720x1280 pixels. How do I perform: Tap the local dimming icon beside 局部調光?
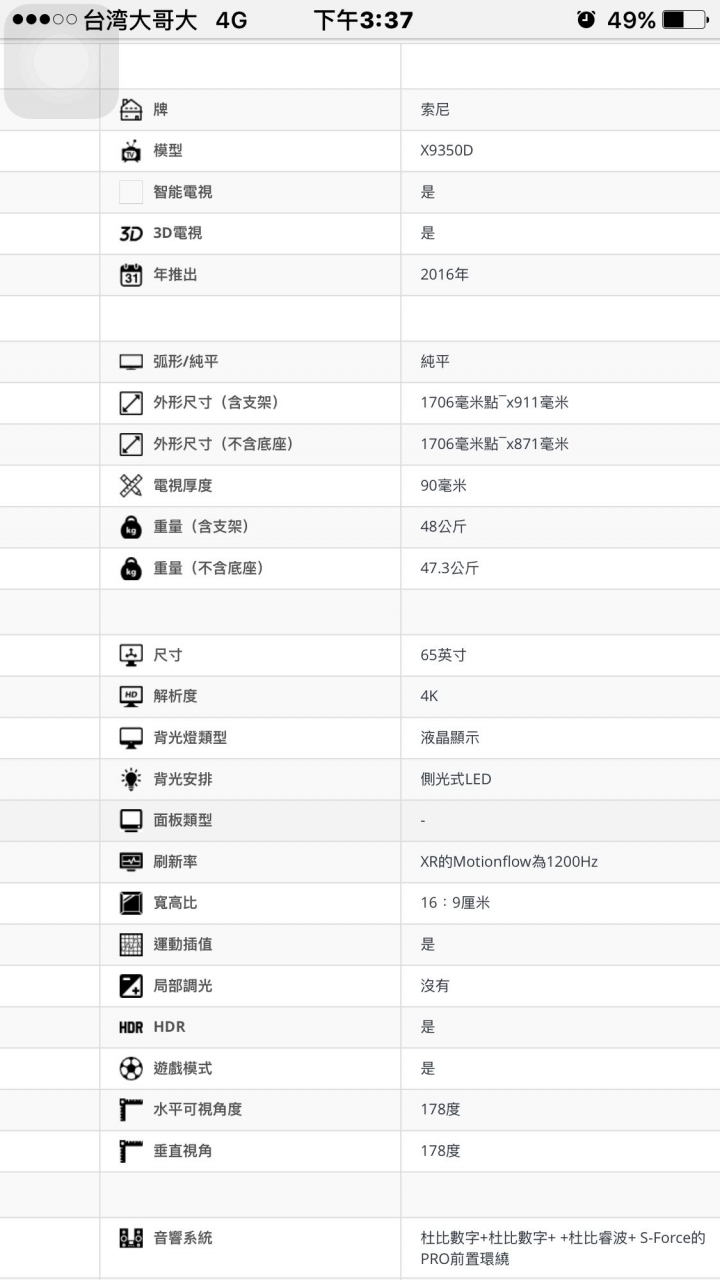(131, 985)
